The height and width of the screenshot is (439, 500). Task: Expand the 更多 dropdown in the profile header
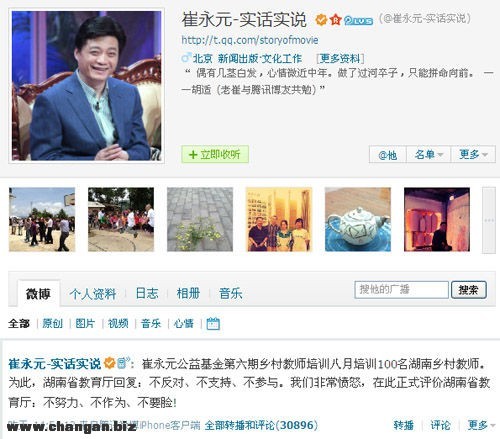pyautogui.click(x=473, y=154)
